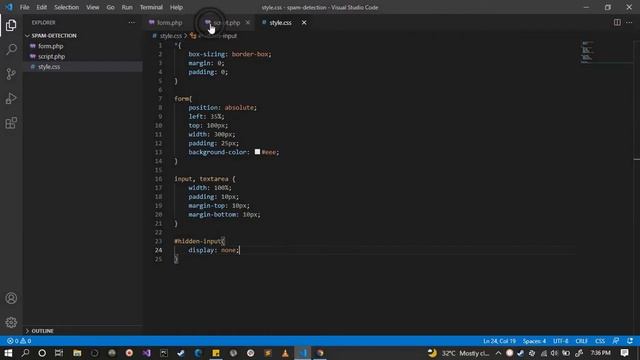
Task: Open Task View on the taskbar
Action: click(59, 353)
